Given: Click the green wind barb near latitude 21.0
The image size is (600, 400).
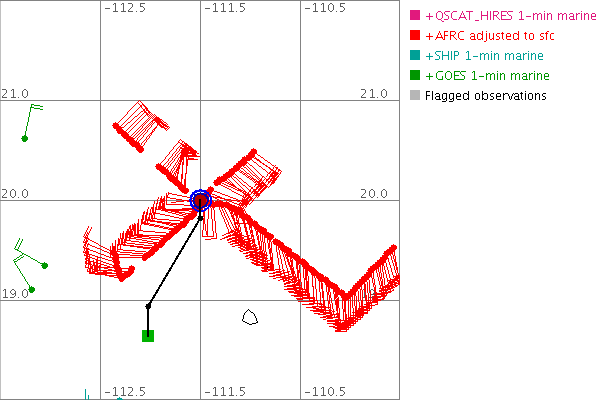Looking at the screenshot, I should click(25, 138).
